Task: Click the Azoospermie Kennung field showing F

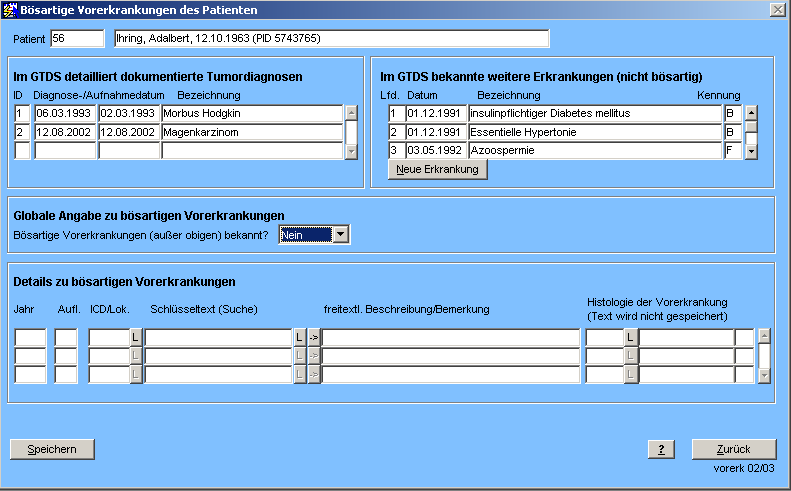Action: click(733, 151)
